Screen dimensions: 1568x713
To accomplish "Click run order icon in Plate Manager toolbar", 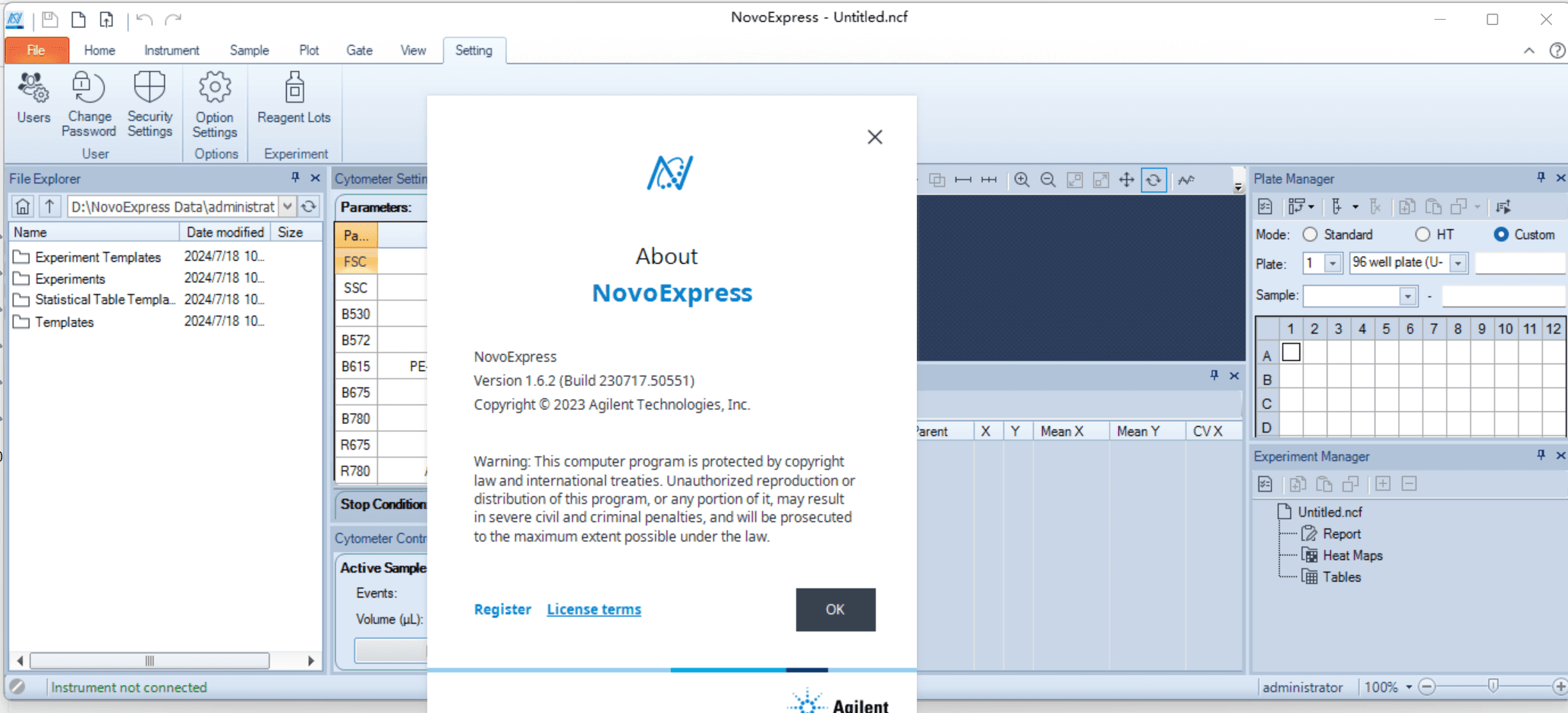I will [x=1503, y=206].
